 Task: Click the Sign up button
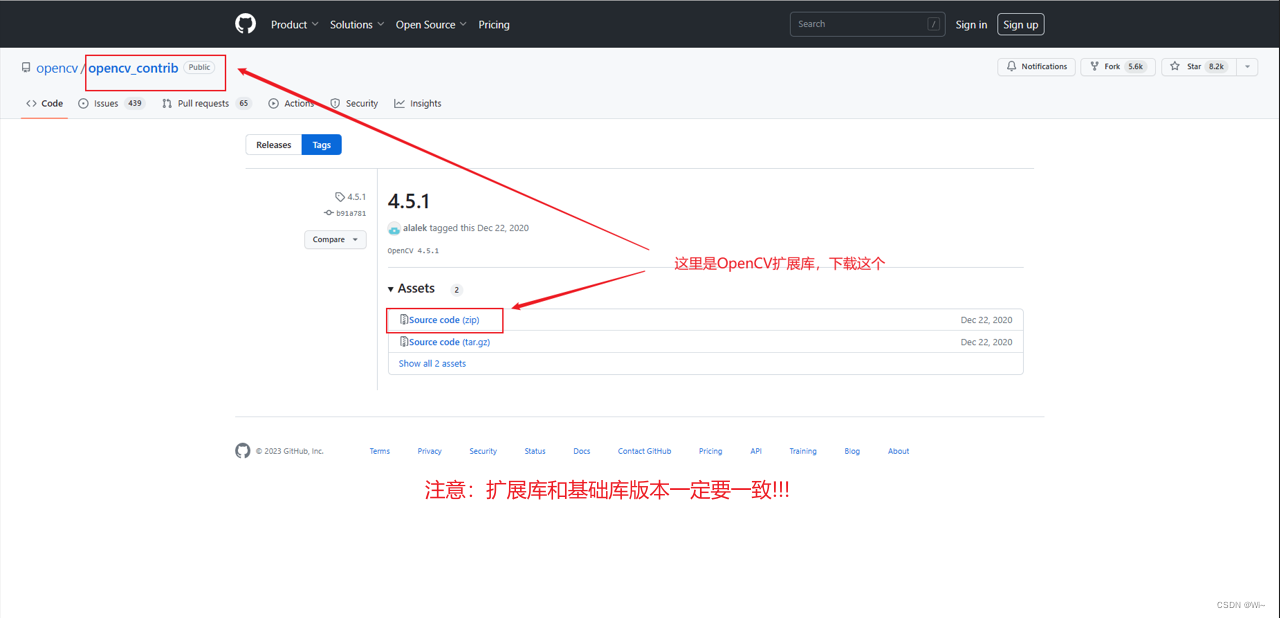point(1021,24)
